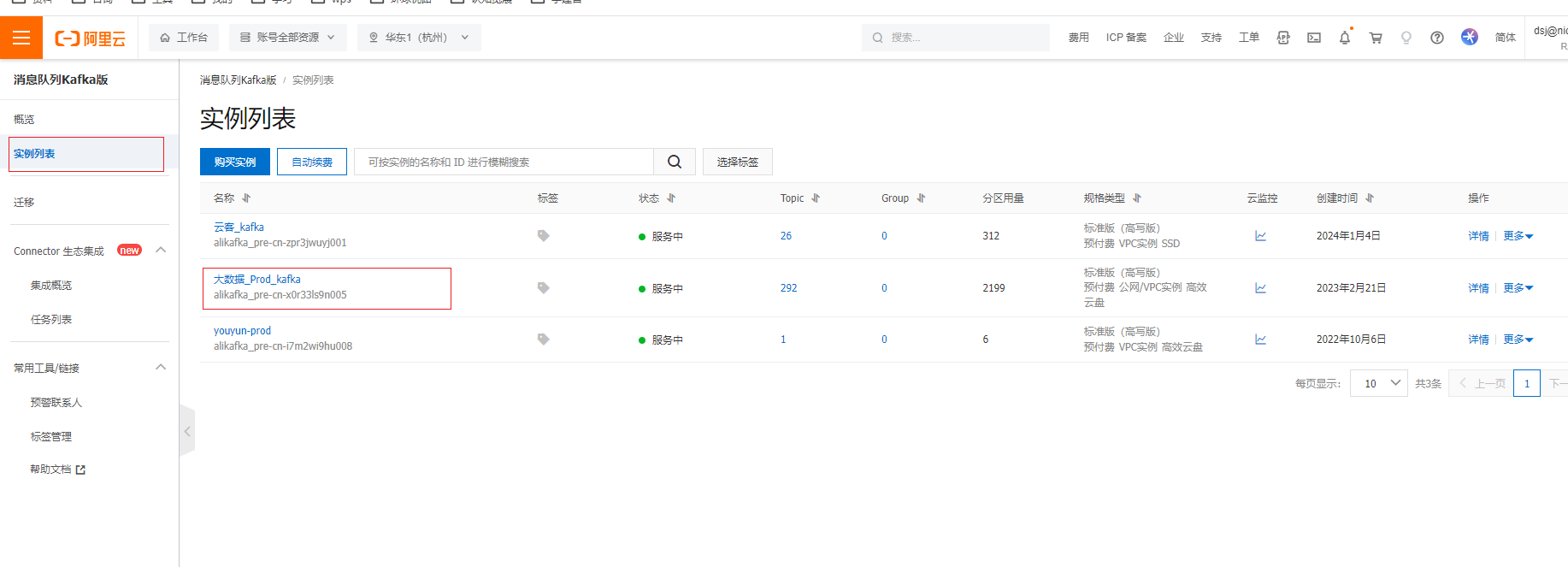1568x567 pixels.
Task: Click the 选择标签 button
Action: (x=738, y=162)
